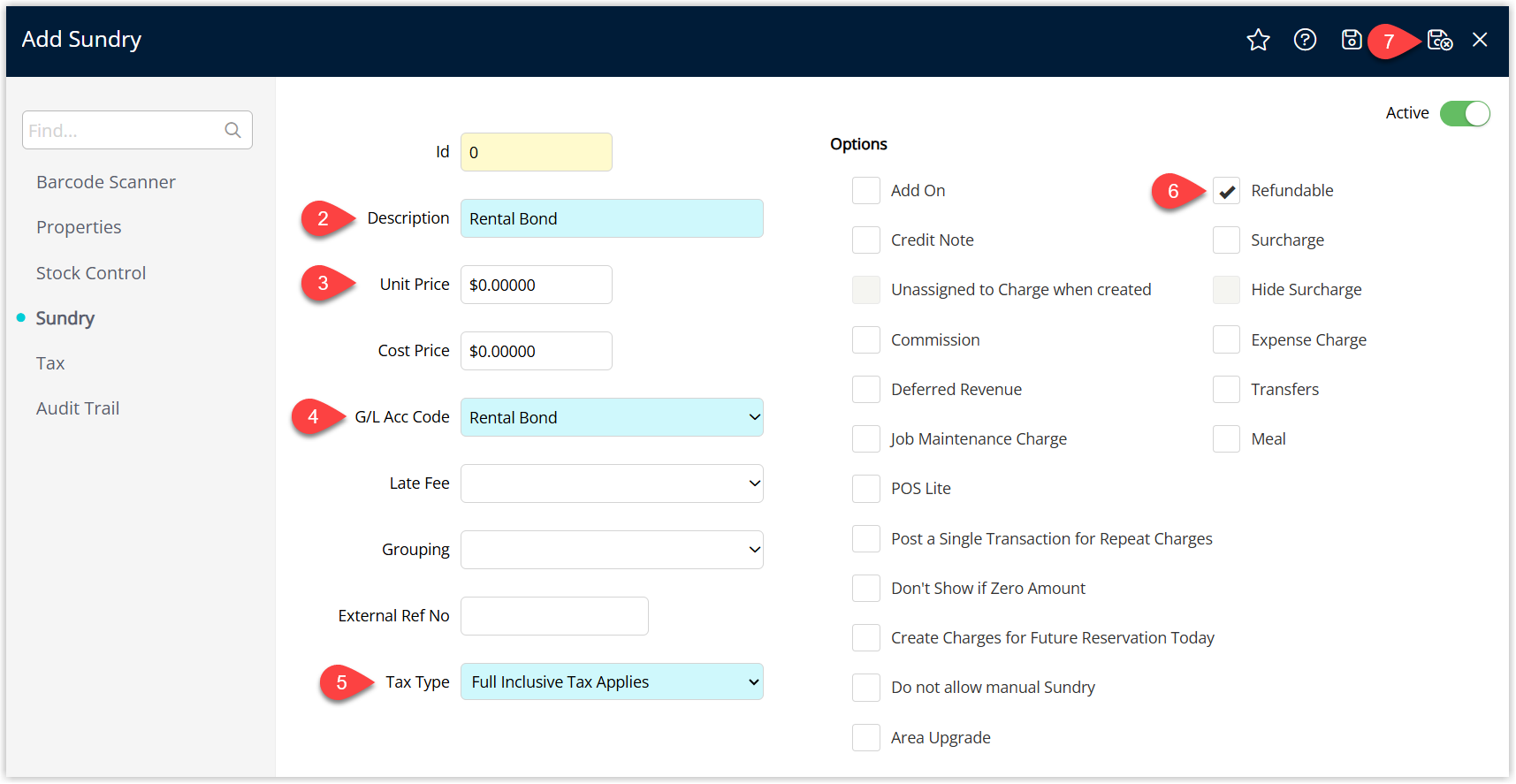Tick the Area Upgrade checkbox
This screenshot has width=1516, height=784.
[x=866, y=738]
